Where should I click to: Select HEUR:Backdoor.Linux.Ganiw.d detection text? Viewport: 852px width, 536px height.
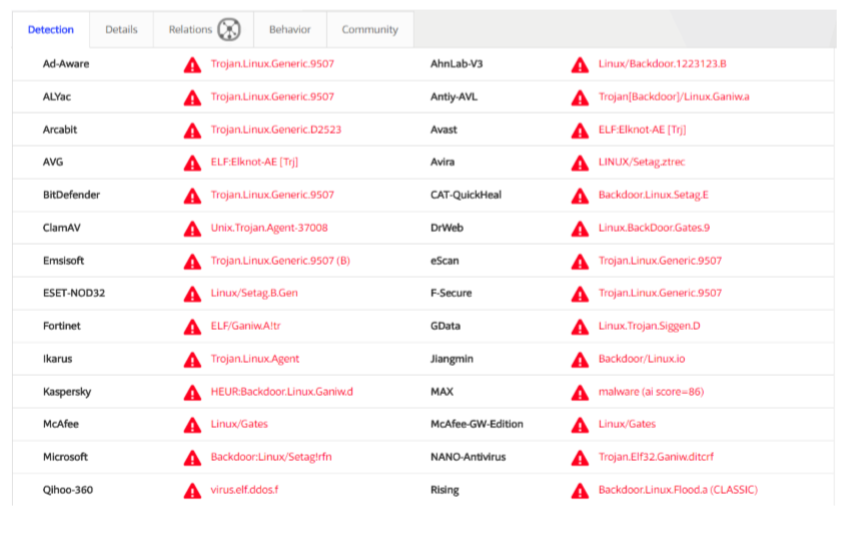[282, 391]
